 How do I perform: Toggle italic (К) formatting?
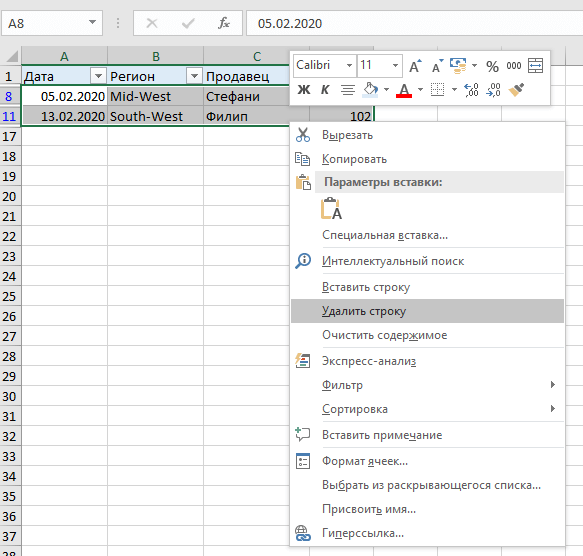[325, 90]
